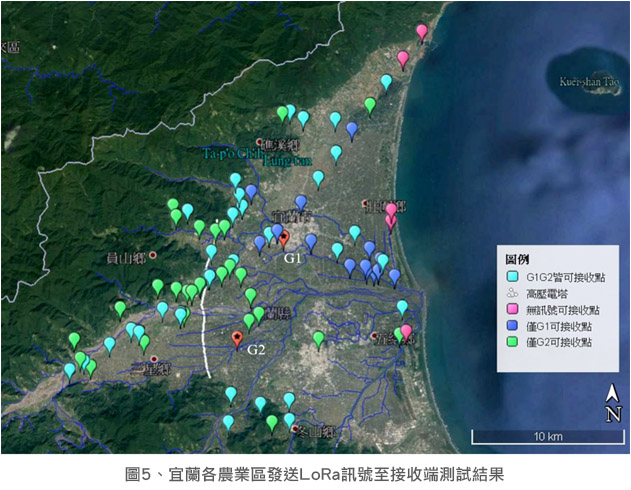Click the 高壓電塔 tower legend icon
This screenshot has width=631, height=490.
coord(512,293)
